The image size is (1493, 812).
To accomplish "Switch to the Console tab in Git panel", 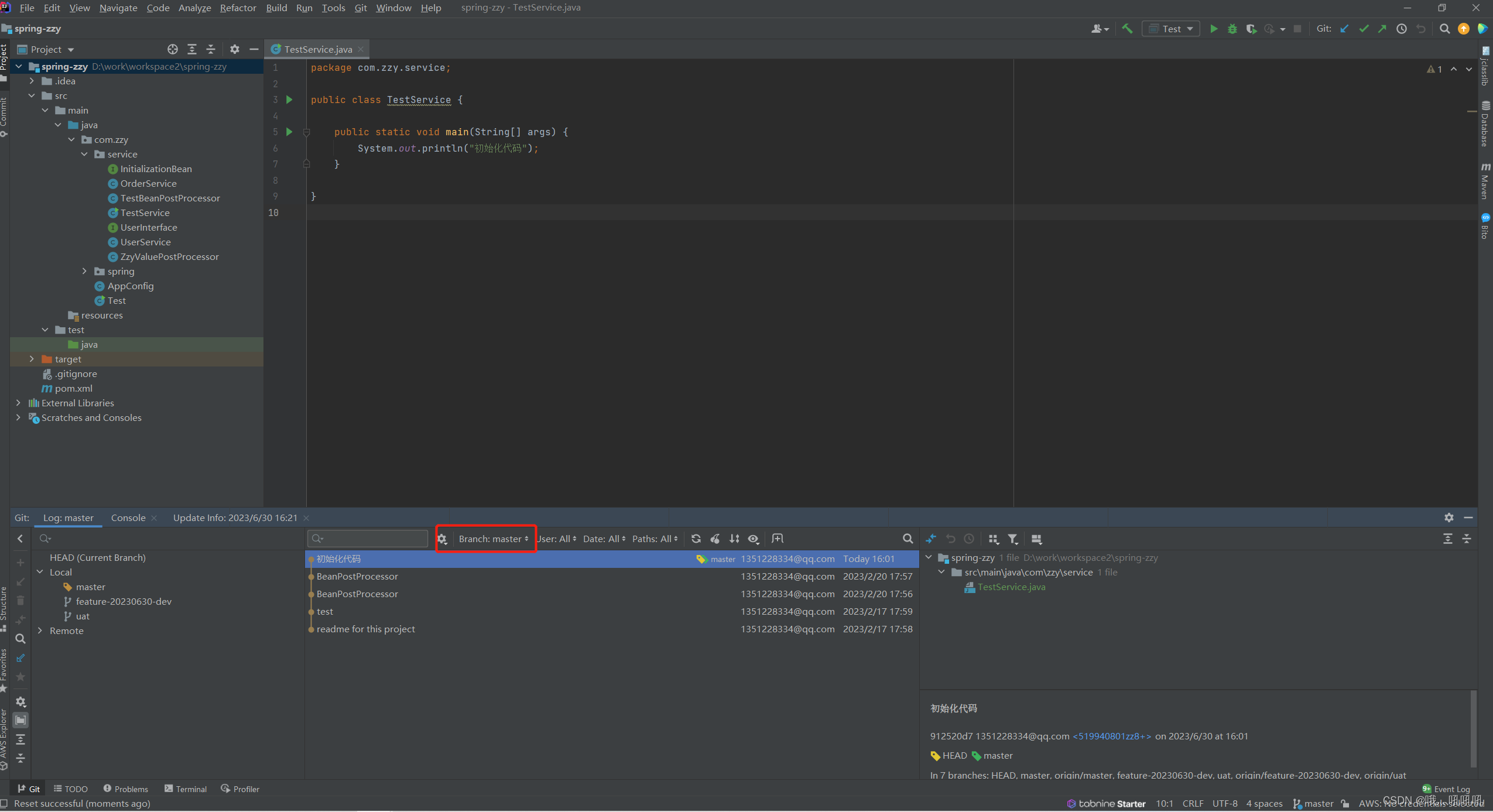I will tap(128, 518).
